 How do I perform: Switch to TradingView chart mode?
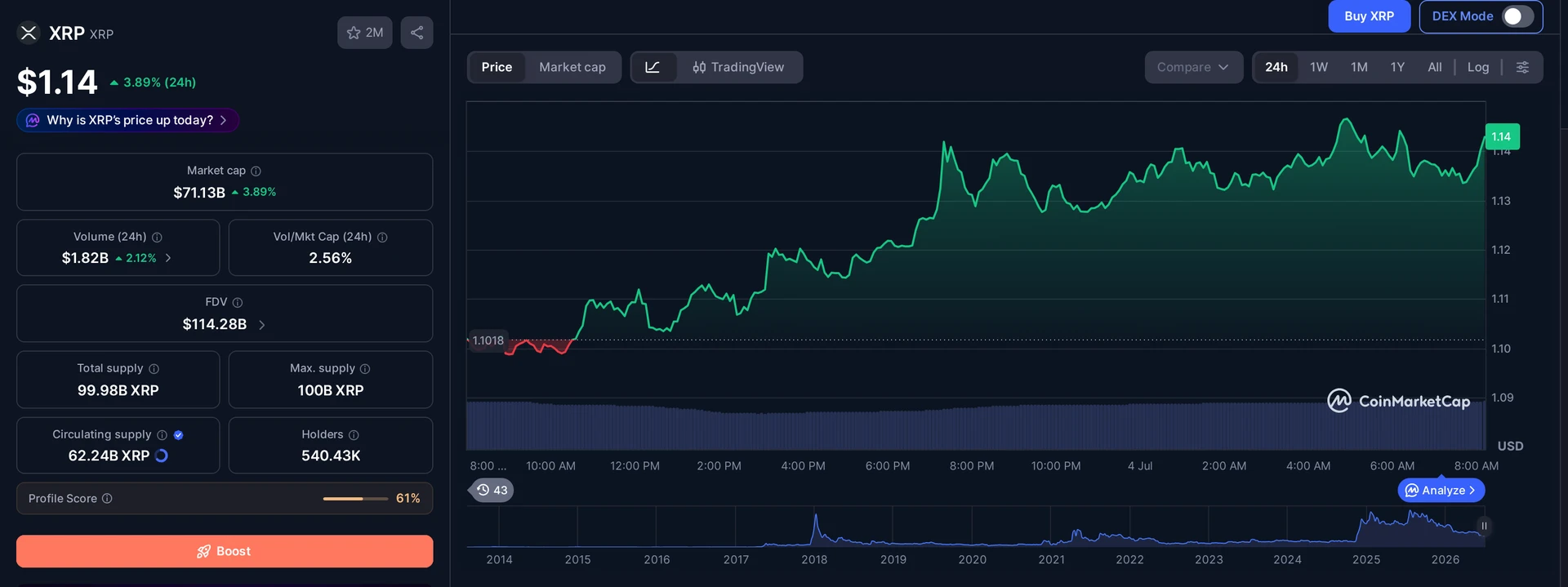738,67
